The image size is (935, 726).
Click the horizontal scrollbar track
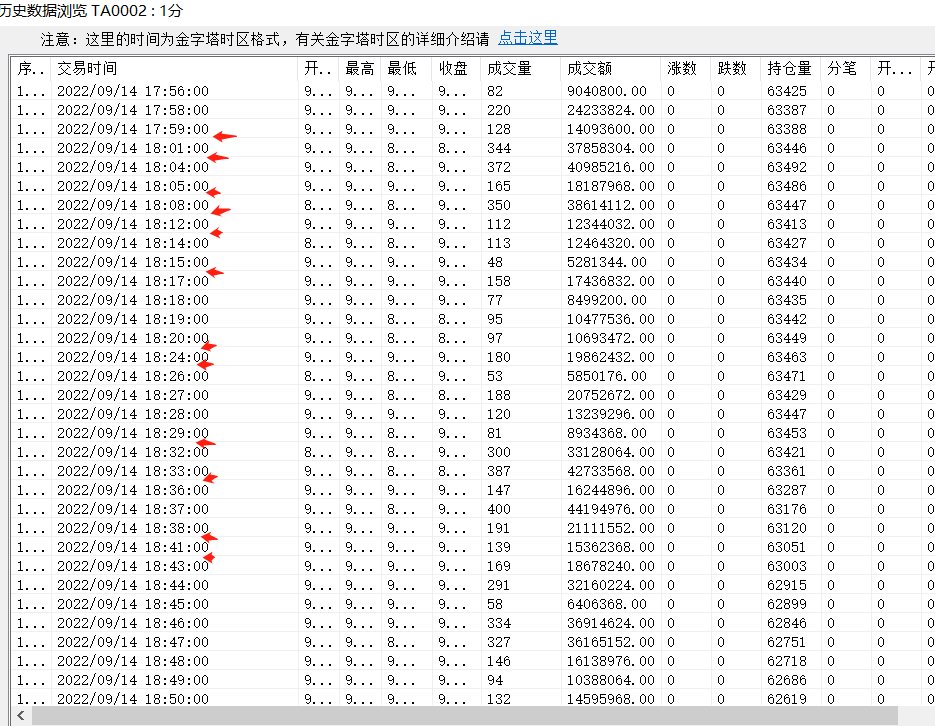tap(465, 716)
